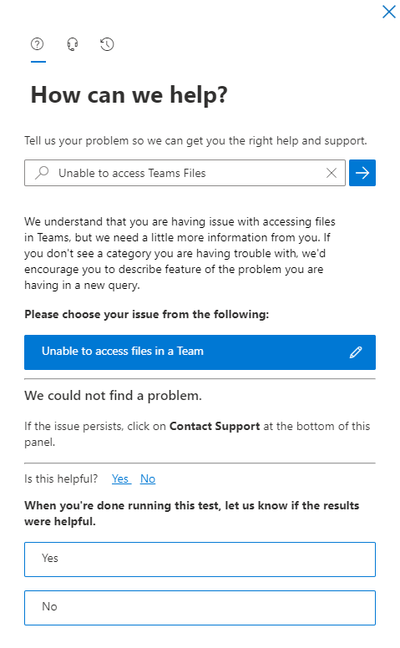This screenshot has height=648, width=400.
Task: Click the 'Tell us your problem' instruction text
Action: (x=195, y=141)
